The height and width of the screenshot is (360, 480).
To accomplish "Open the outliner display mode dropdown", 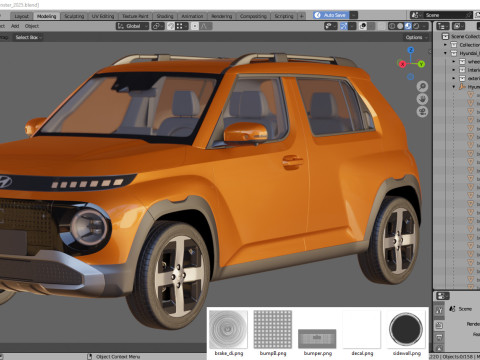I will pos(459,26).
